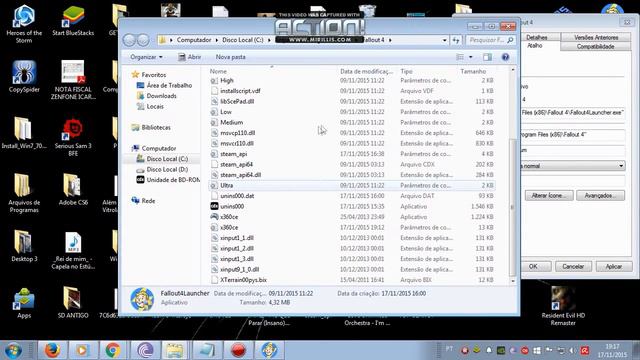Click target path field in properties dialog

tap(573, 113)
